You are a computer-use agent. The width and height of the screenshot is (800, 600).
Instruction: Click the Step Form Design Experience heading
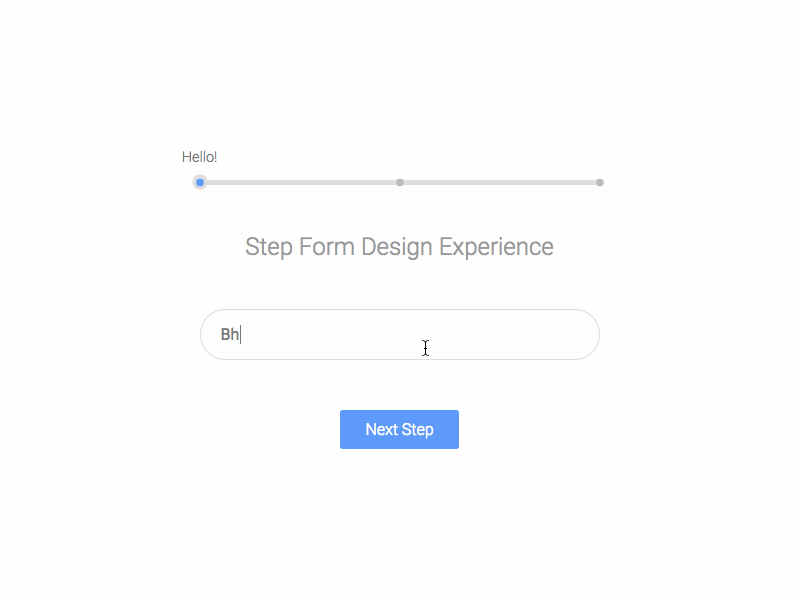click(x=399, y=246)
